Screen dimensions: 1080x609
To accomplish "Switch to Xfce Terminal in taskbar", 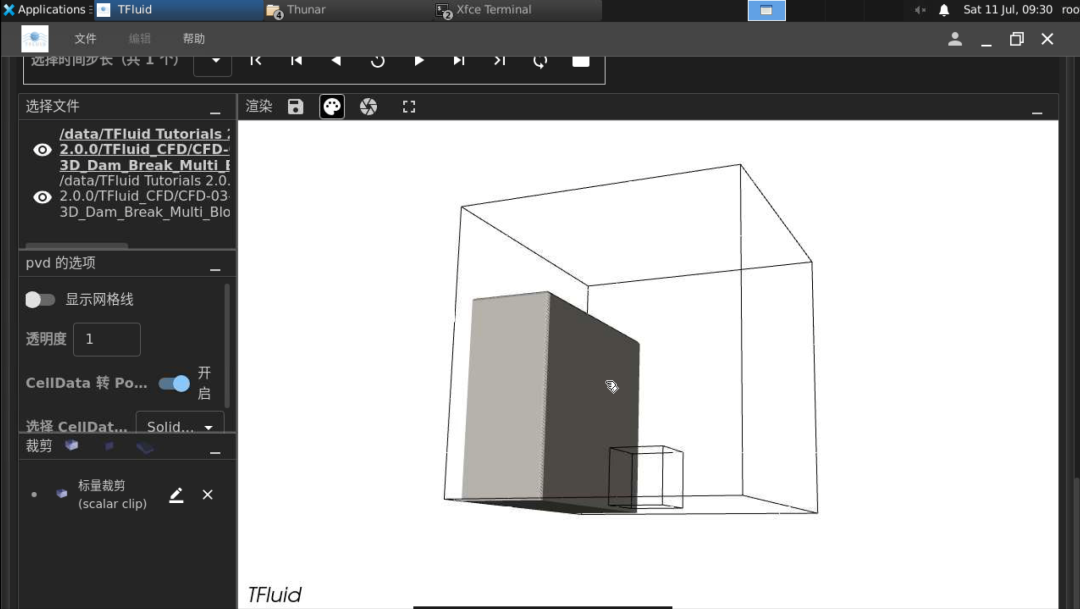I will [x=517, y=10].
